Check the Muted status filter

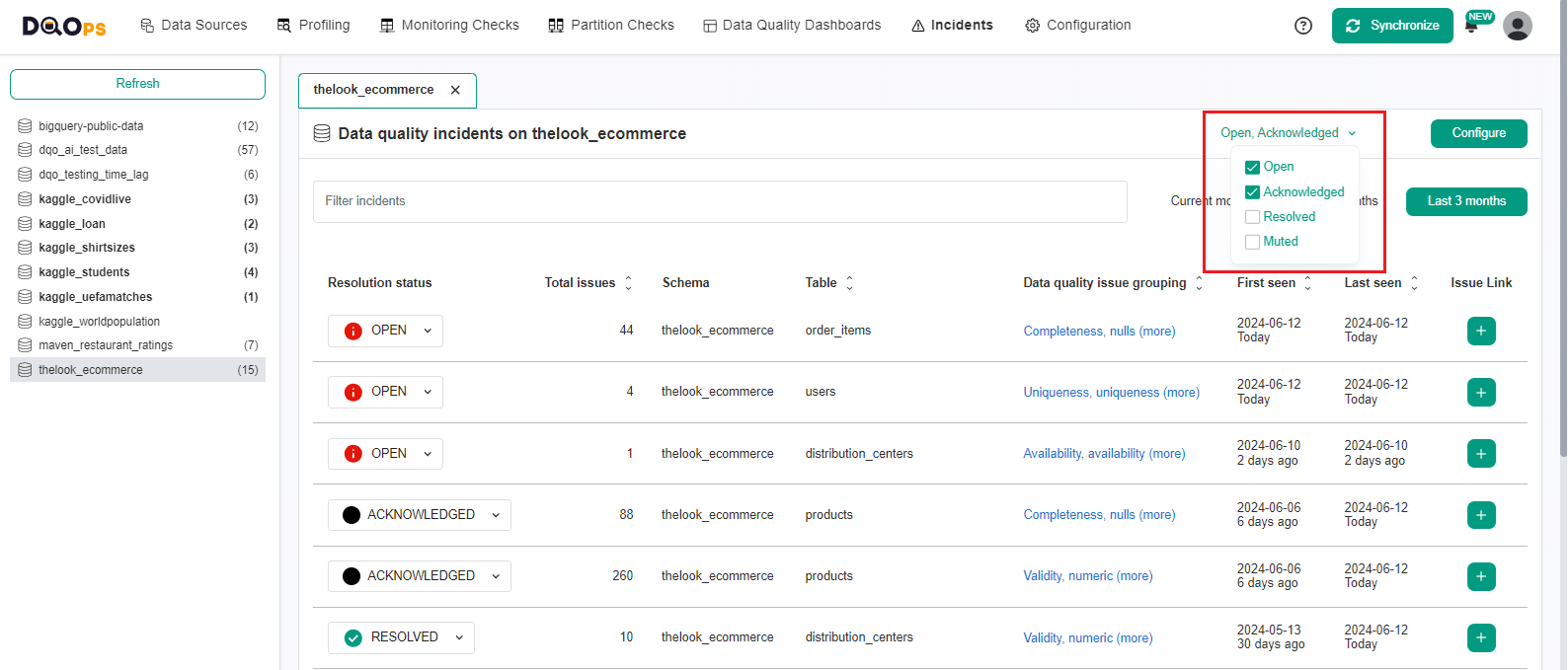pos(1252,242)
